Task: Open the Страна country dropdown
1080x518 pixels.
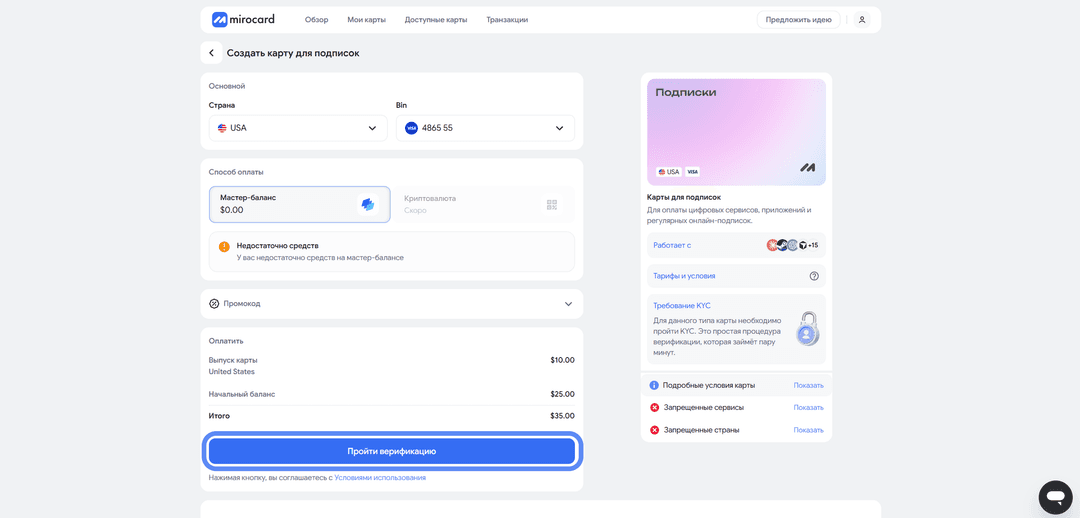Action: coord(298,128)
